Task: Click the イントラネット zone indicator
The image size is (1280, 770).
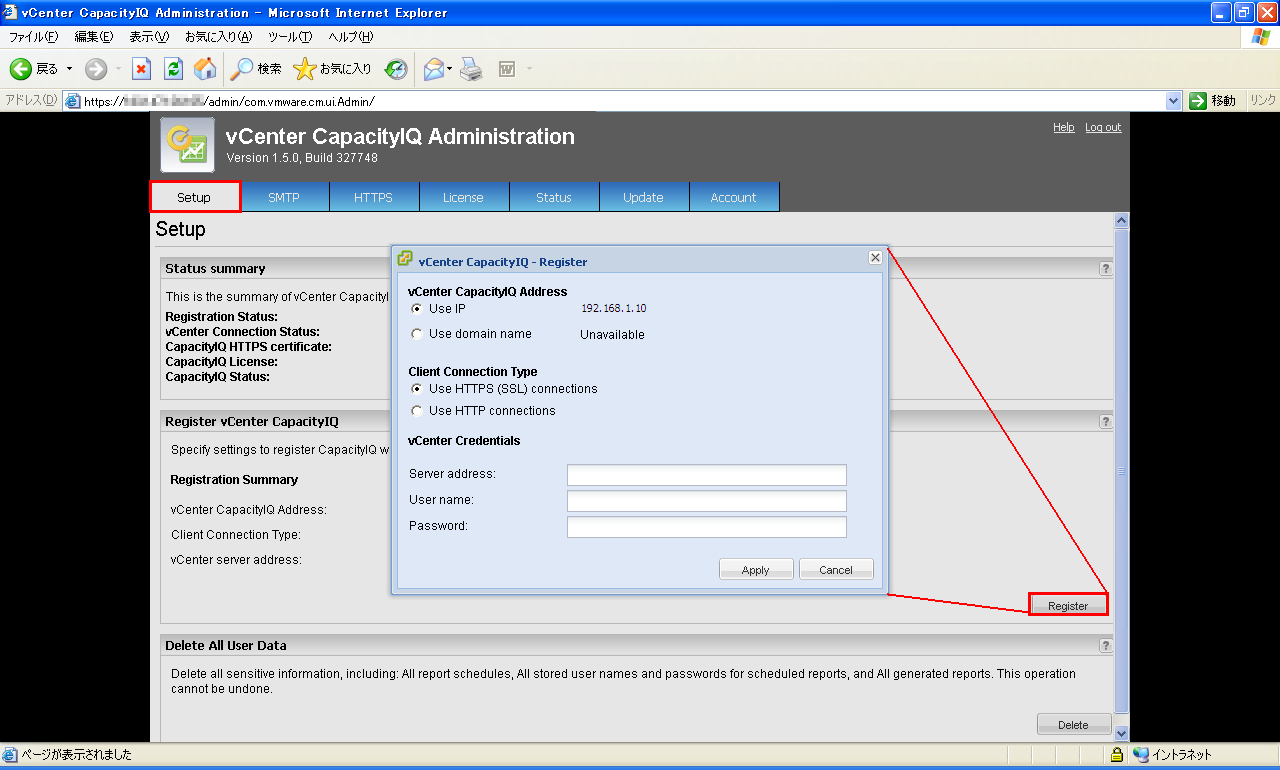Action: click(x=1173, y=755)
